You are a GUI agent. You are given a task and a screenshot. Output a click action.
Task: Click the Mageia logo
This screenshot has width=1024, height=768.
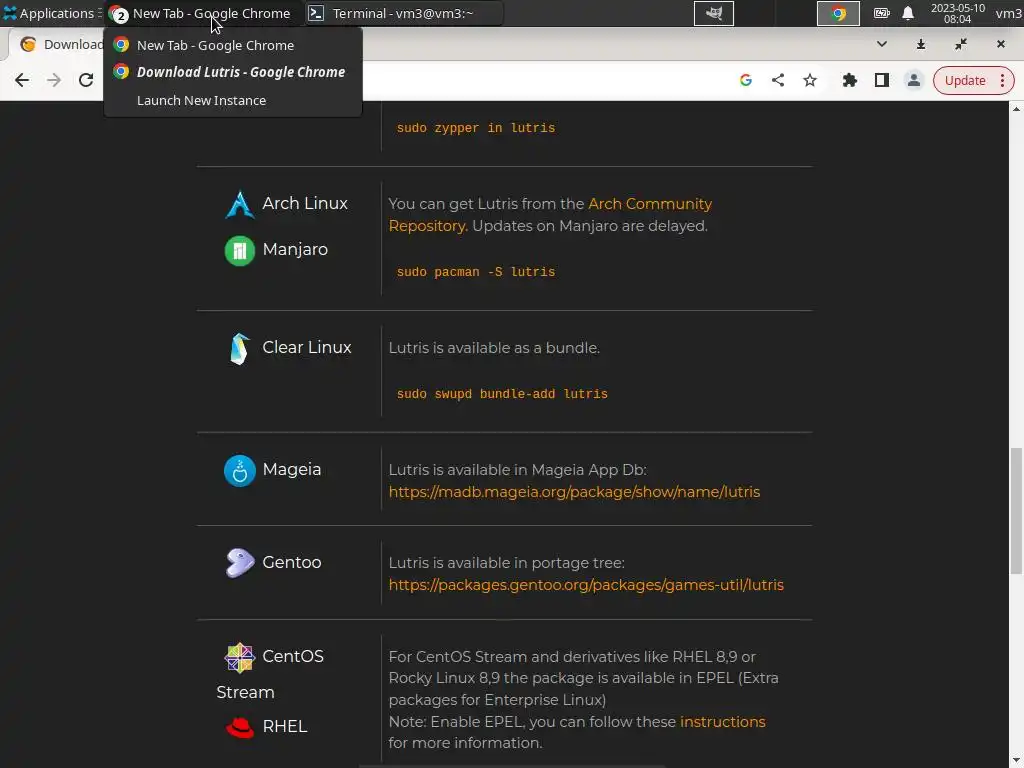point(240,471)
